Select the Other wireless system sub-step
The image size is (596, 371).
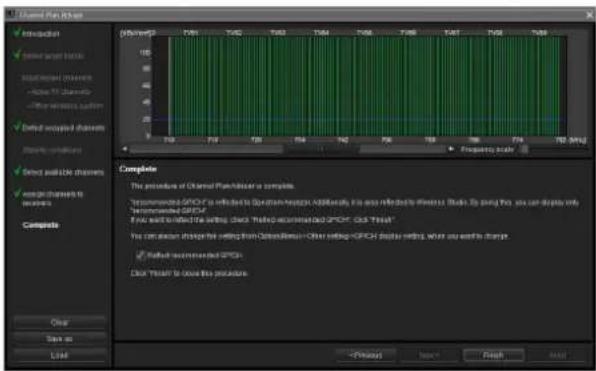point(65,106)
